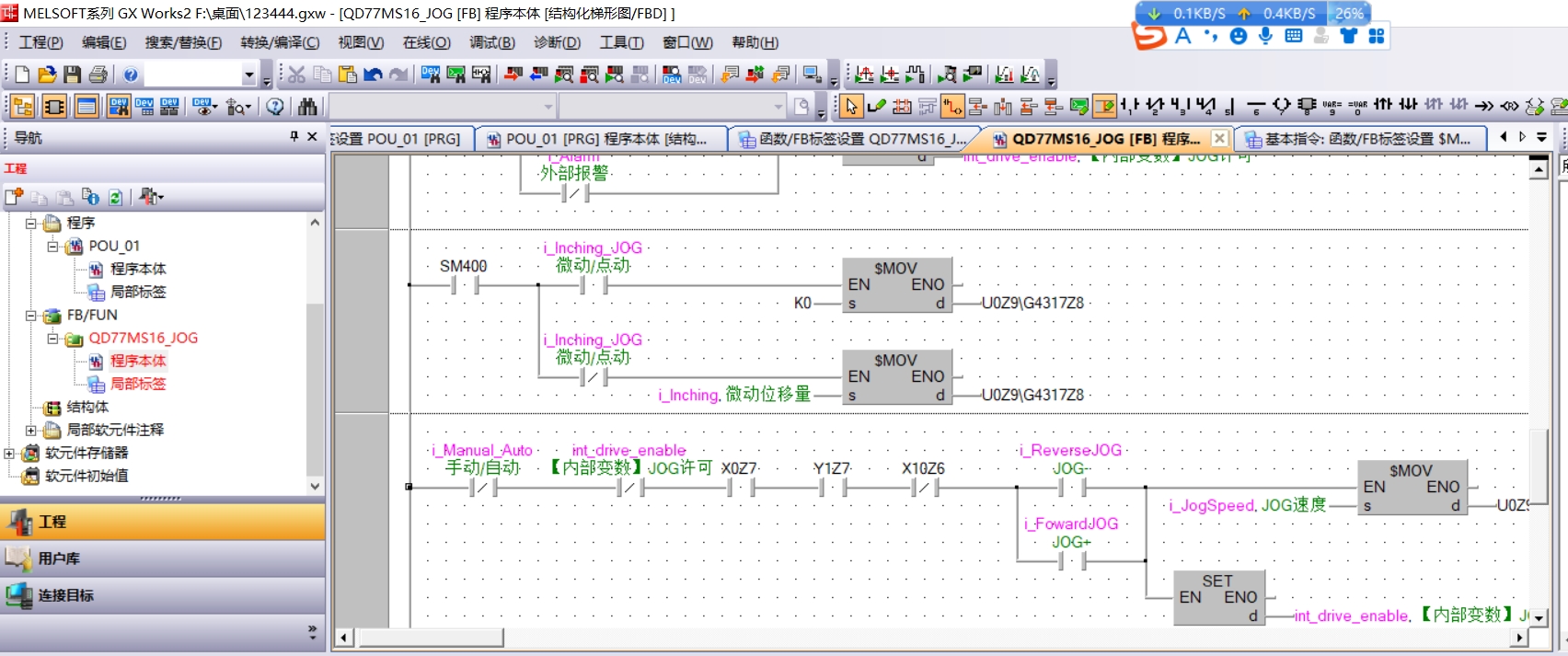The height and width of the screenshot is (656, 1568).
Task: Click the editor horizontal scrollbar thumb
Action: click(431, 638)
